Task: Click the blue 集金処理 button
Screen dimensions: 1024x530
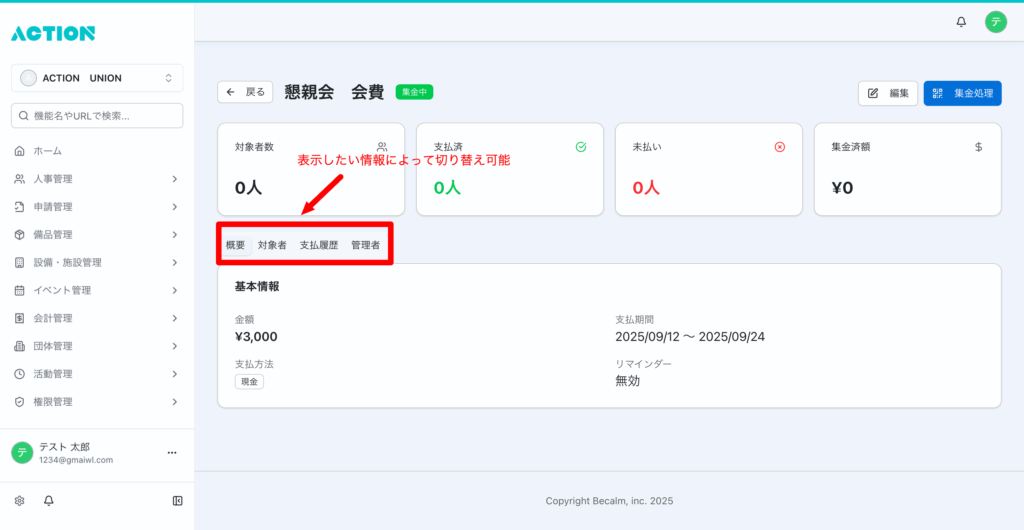Action: [962, 93]
